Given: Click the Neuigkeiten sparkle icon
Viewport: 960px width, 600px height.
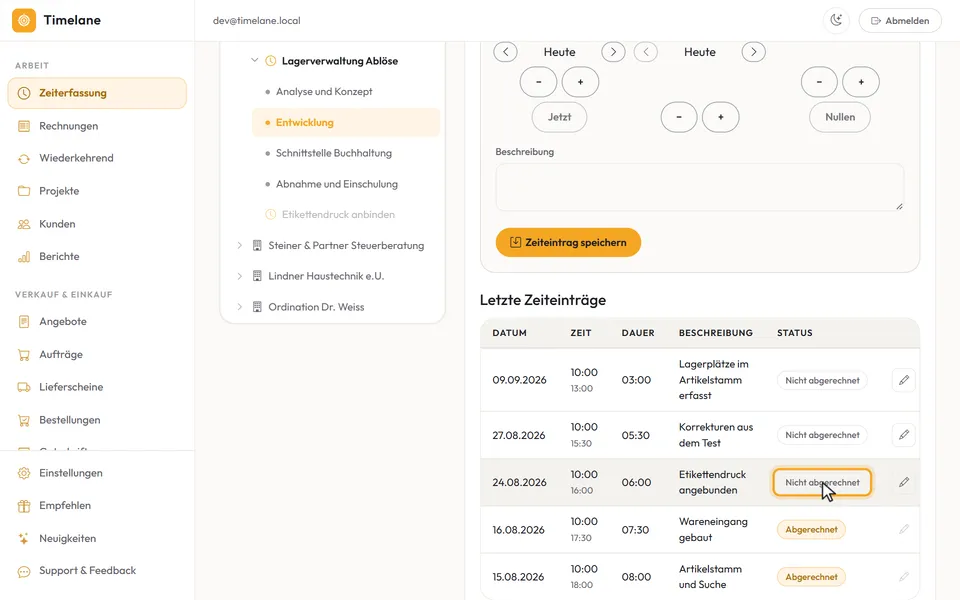Looking at the screenshot, I should (x=24, y=539).
